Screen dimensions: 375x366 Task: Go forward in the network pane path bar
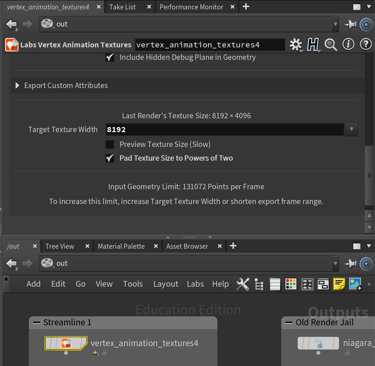[x=27, y=263]
